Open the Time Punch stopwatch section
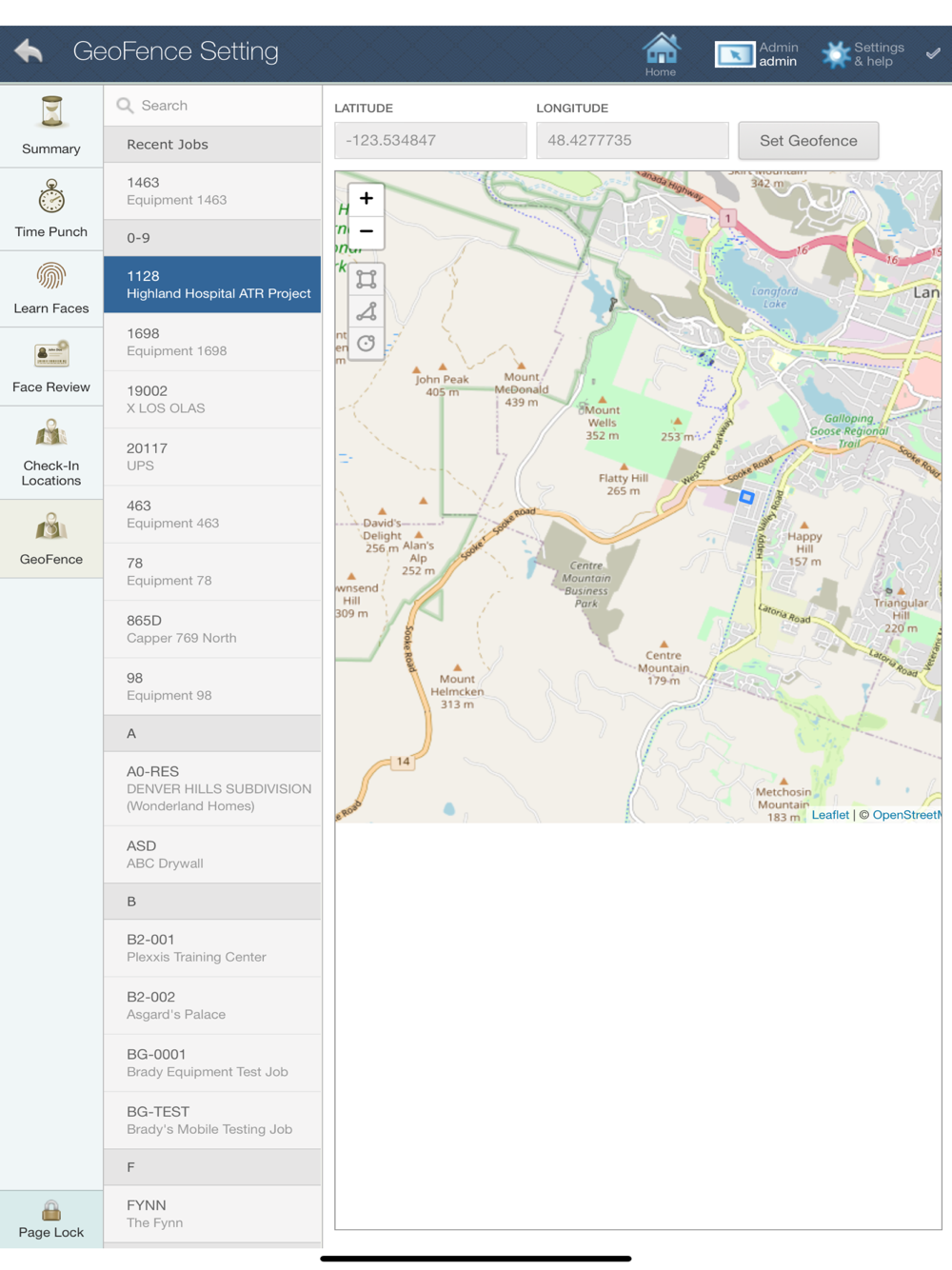 pos(51,209)
